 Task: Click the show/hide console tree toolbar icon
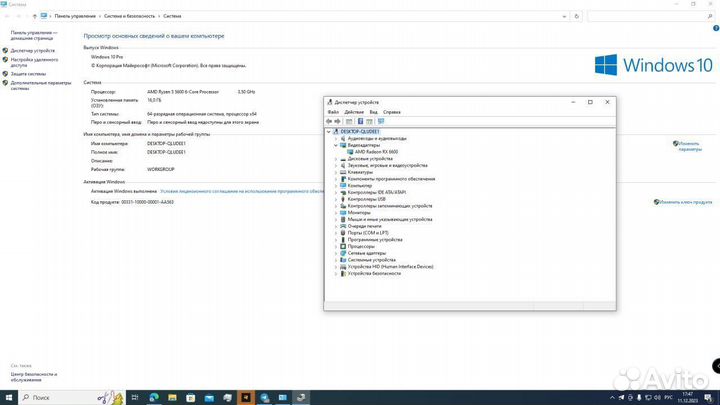coord(349,121)
